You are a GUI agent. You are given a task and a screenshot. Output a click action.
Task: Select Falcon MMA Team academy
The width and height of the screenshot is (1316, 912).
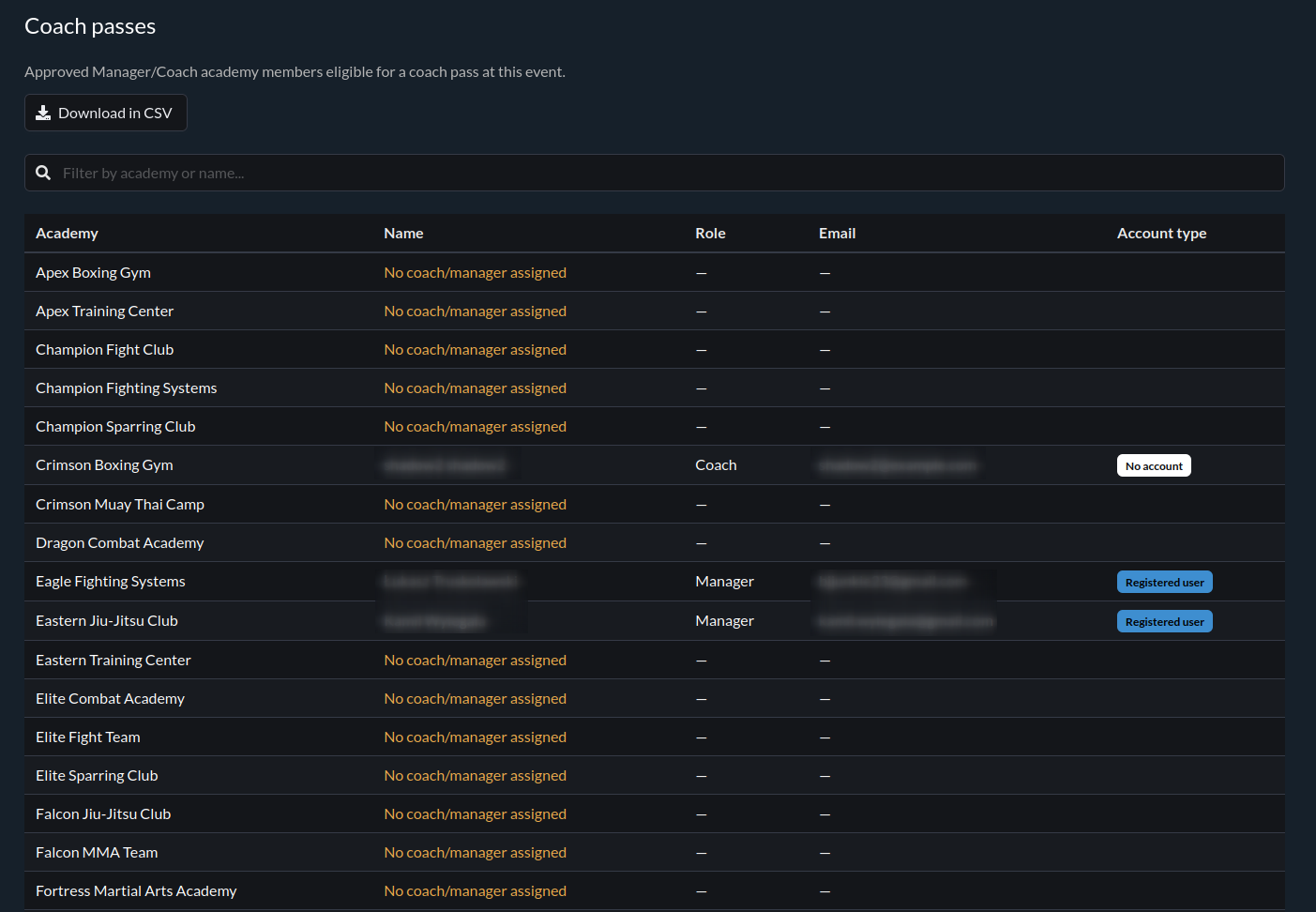97,853
